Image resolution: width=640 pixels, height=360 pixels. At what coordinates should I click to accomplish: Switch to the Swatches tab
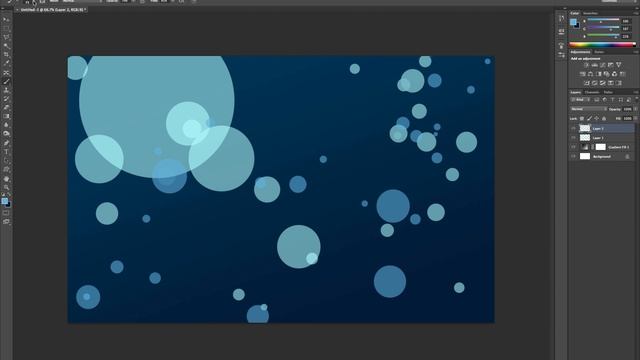click(590, 13)
